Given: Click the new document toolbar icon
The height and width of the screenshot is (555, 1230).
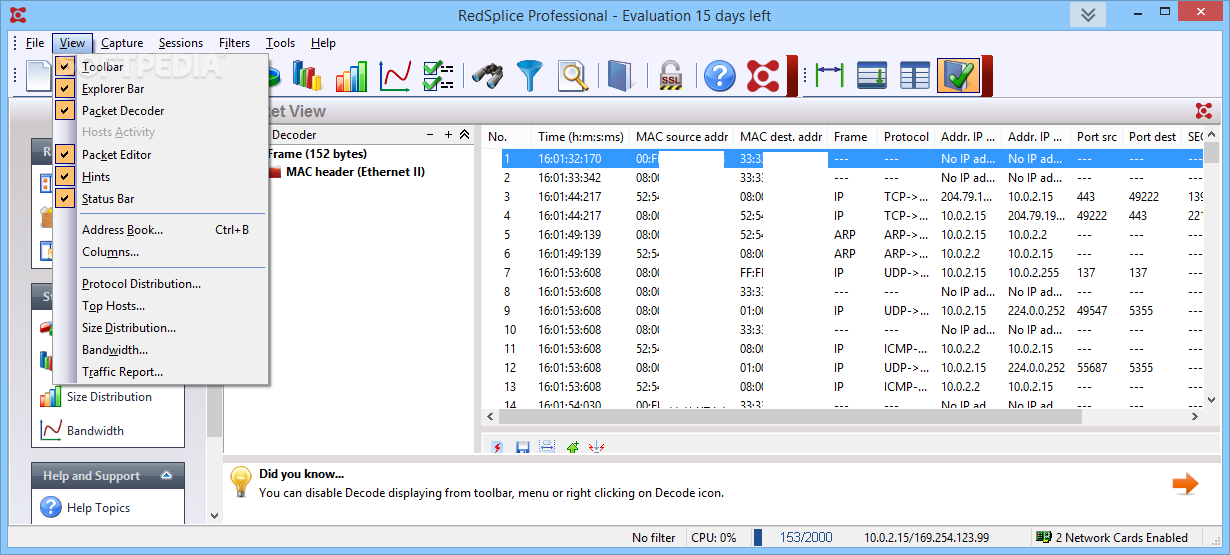Looking at the screenshot, I should [37, 76].
